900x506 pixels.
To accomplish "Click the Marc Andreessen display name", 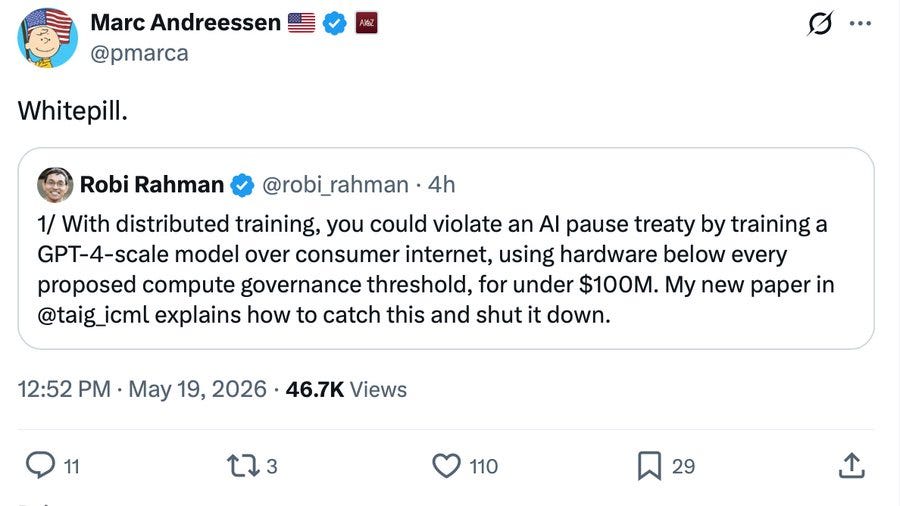I will (x=185, y=22).
